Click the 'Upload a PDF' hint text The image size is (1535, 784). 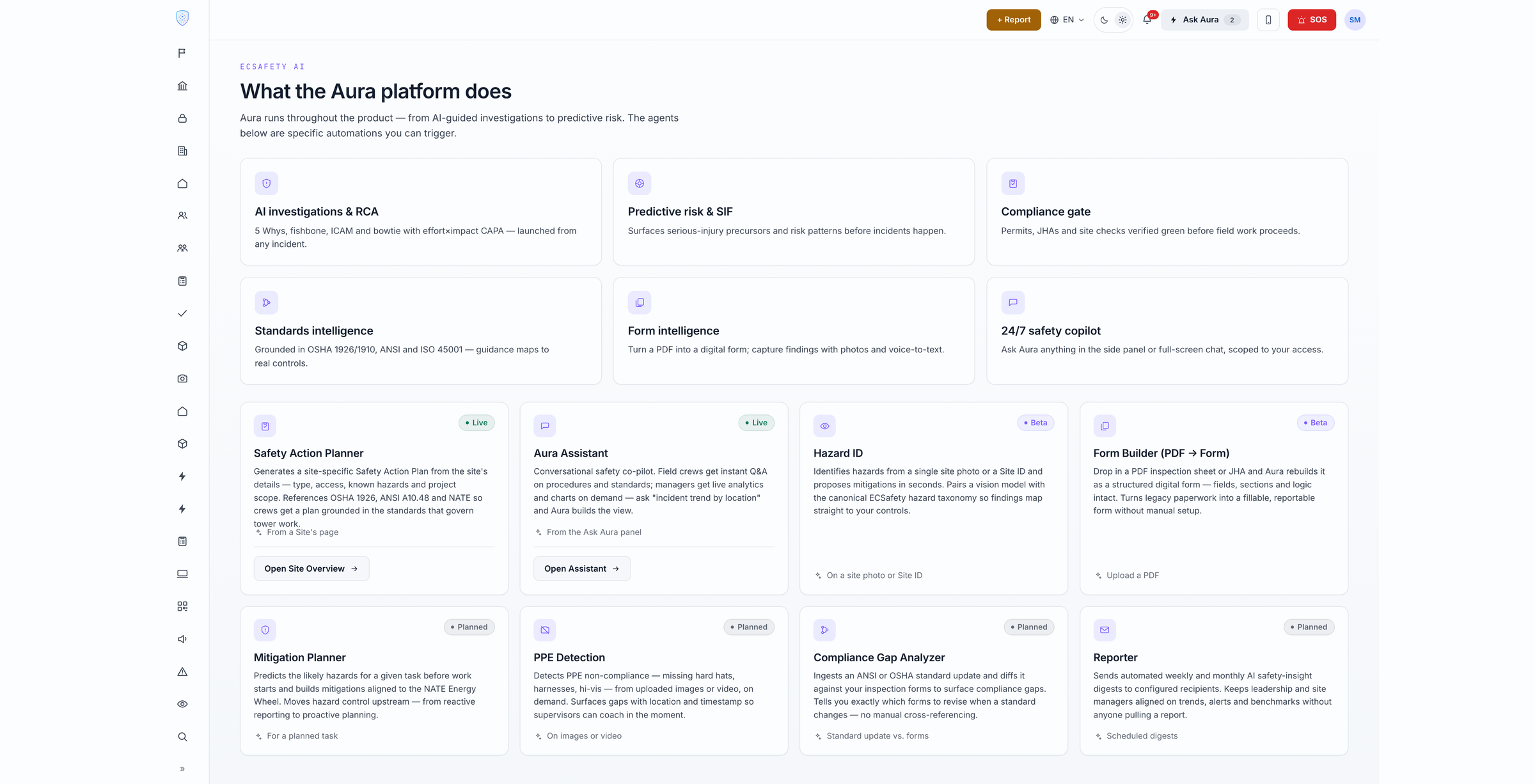coord(1133,576)
